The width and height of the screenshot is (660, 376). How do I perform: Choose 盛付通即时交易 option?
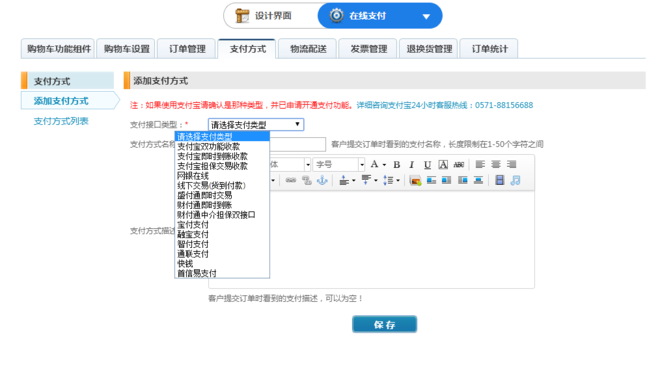pos(222,195)
